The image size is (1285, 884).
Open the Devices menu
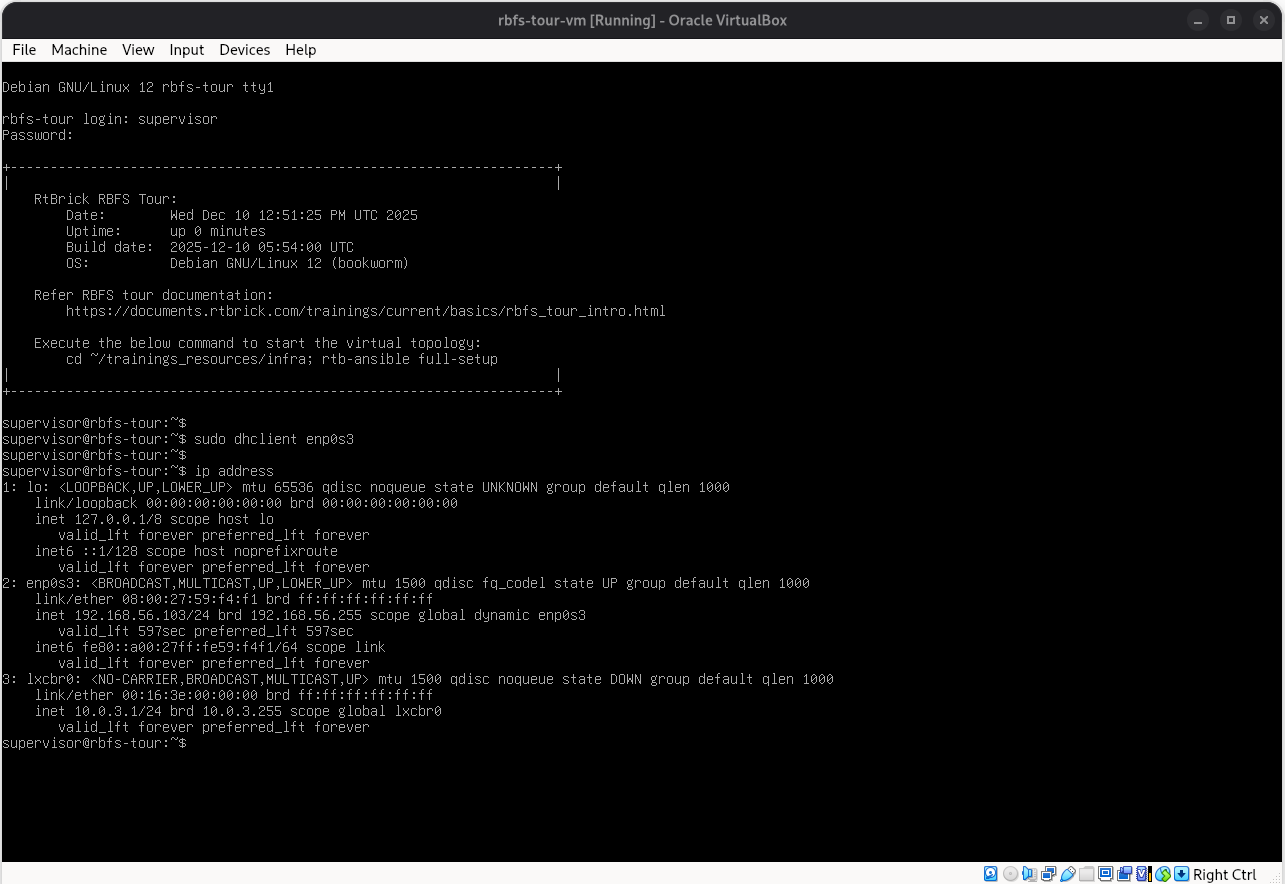[x=244, y=50]
